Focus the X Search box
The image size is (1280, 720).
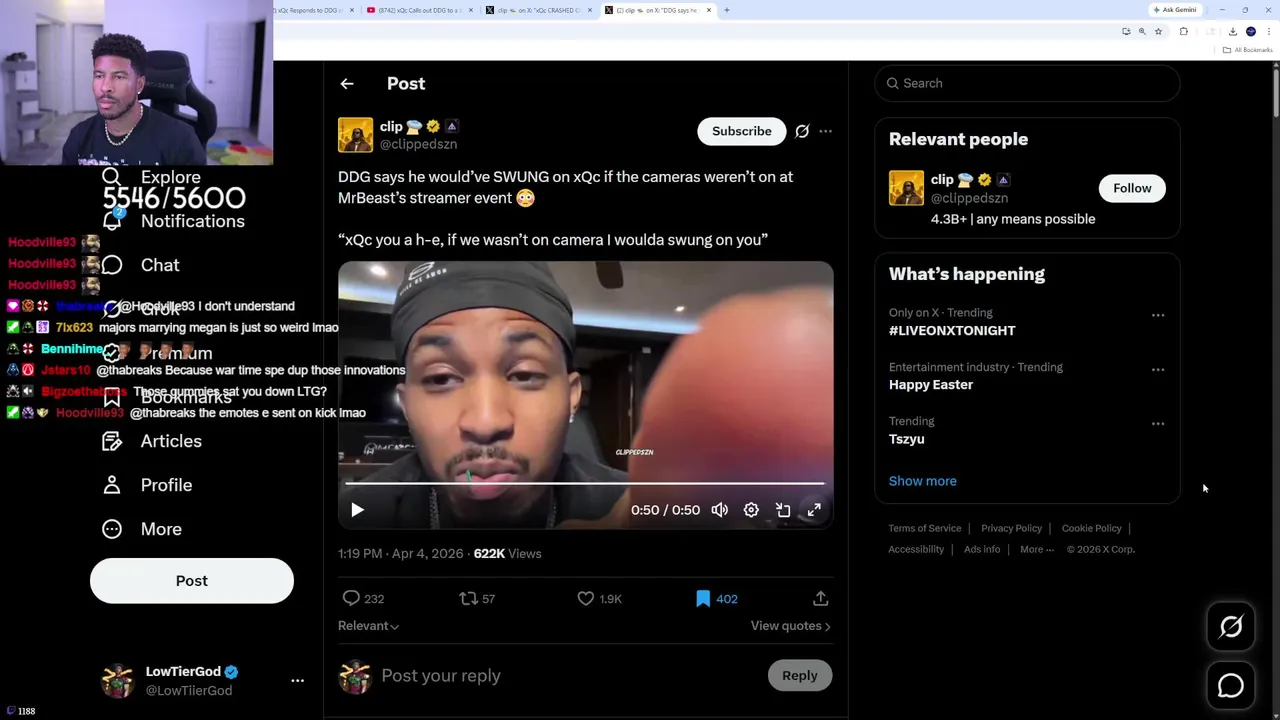point(1028,83)
